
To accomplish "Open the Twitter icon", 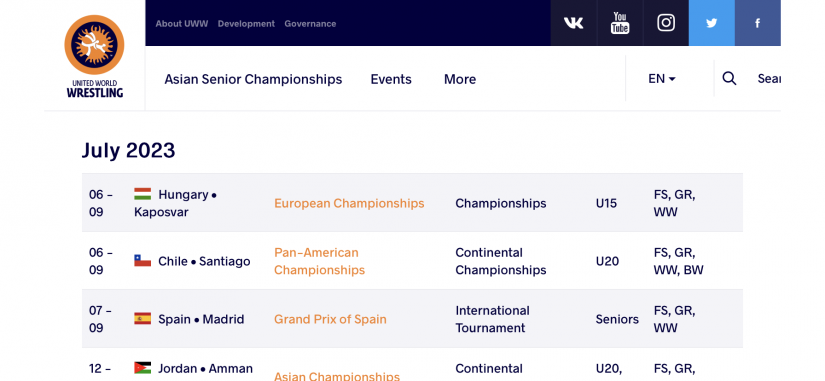I will pos(711,23).
